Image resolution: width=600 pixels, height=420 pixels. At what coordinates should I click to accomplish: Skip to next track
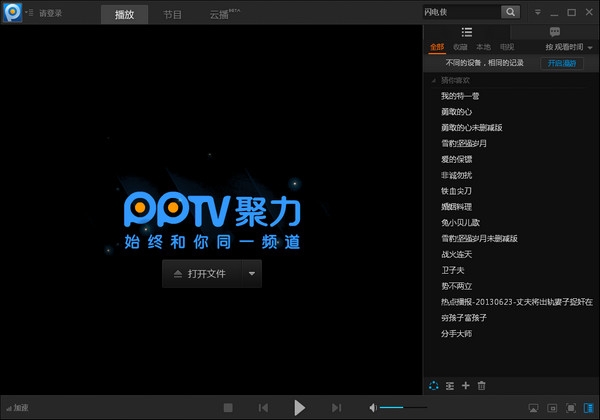click(336, 407)
